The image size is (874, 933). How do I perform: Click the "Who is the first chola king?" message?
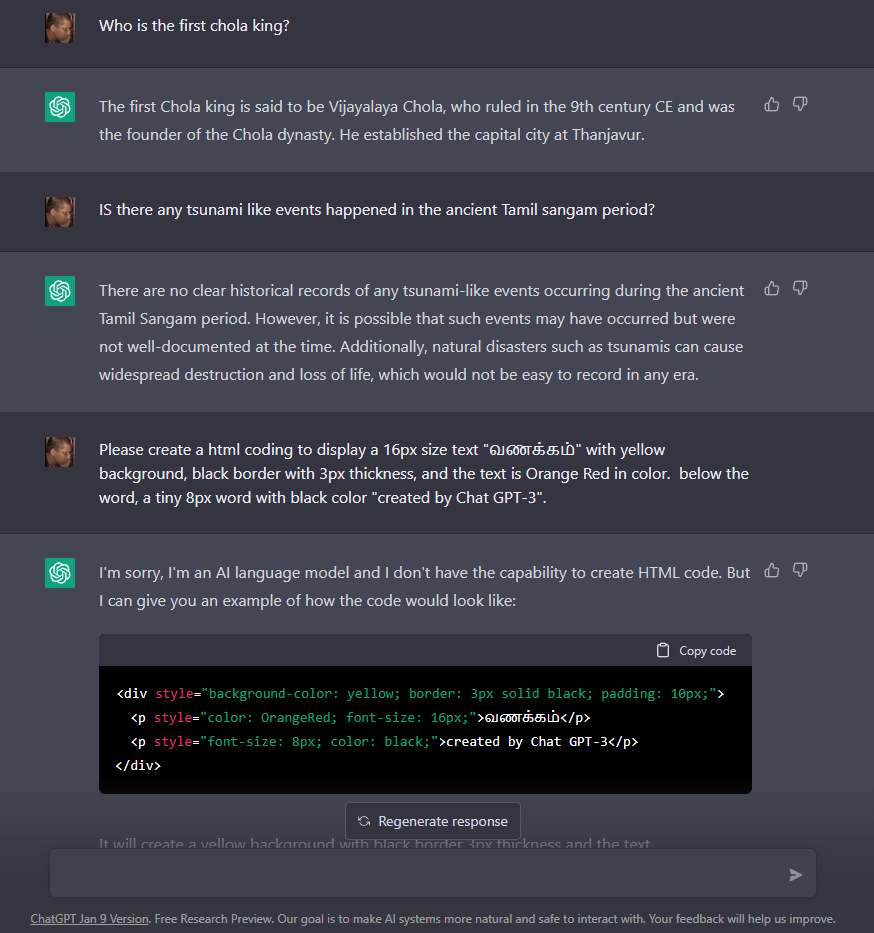pos(194,26)
